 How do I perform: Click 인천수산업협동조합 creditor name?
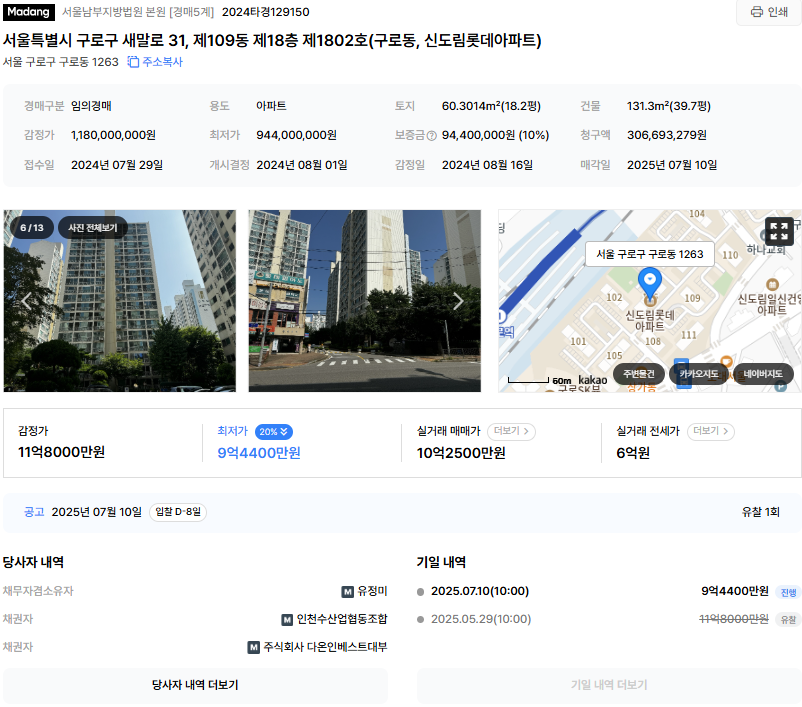tap(342, 620)
